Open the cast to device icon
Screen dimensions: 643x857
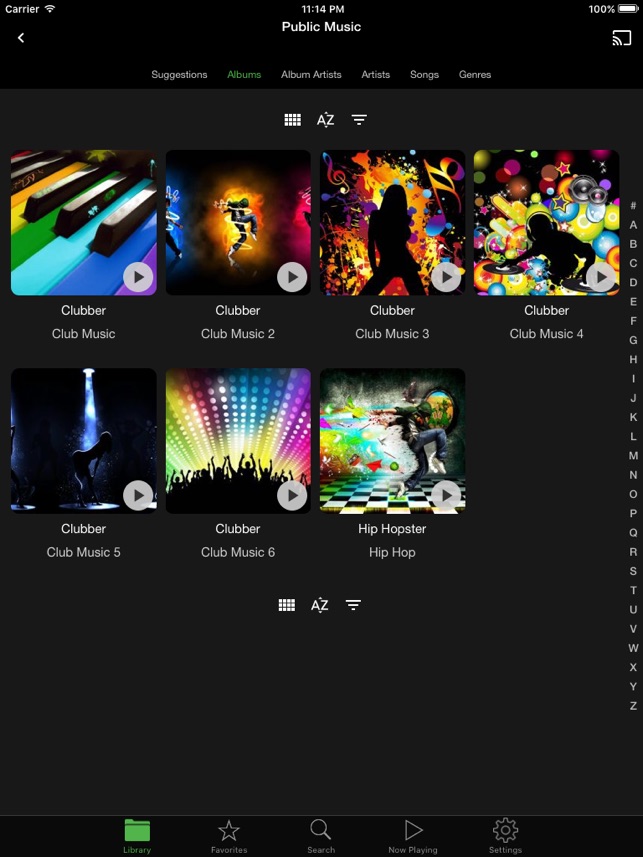coord(622,38)
